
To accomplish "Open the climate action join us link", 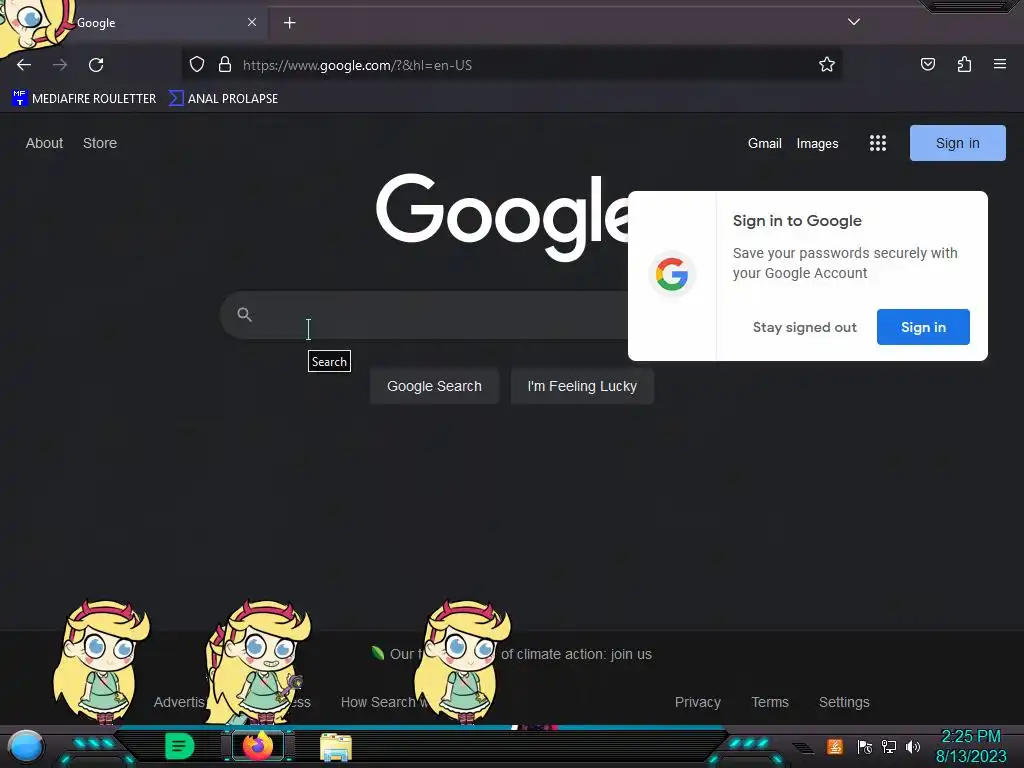I will pyautogui.click(x=513, y=654).
